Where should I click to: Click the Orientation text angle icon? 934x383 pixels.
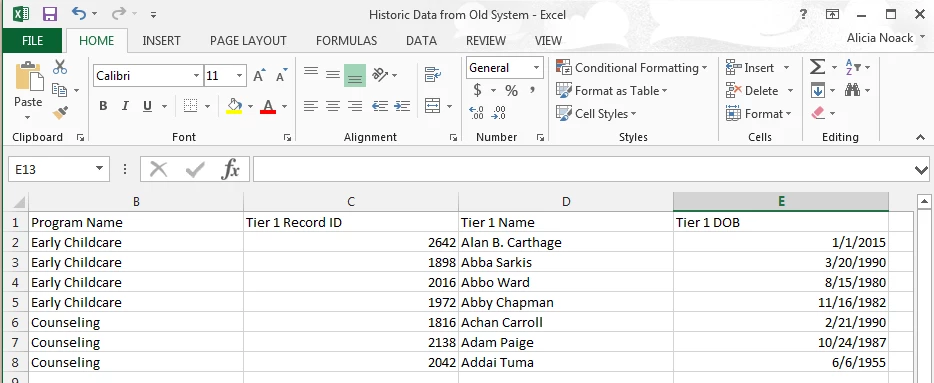[380, 74]
